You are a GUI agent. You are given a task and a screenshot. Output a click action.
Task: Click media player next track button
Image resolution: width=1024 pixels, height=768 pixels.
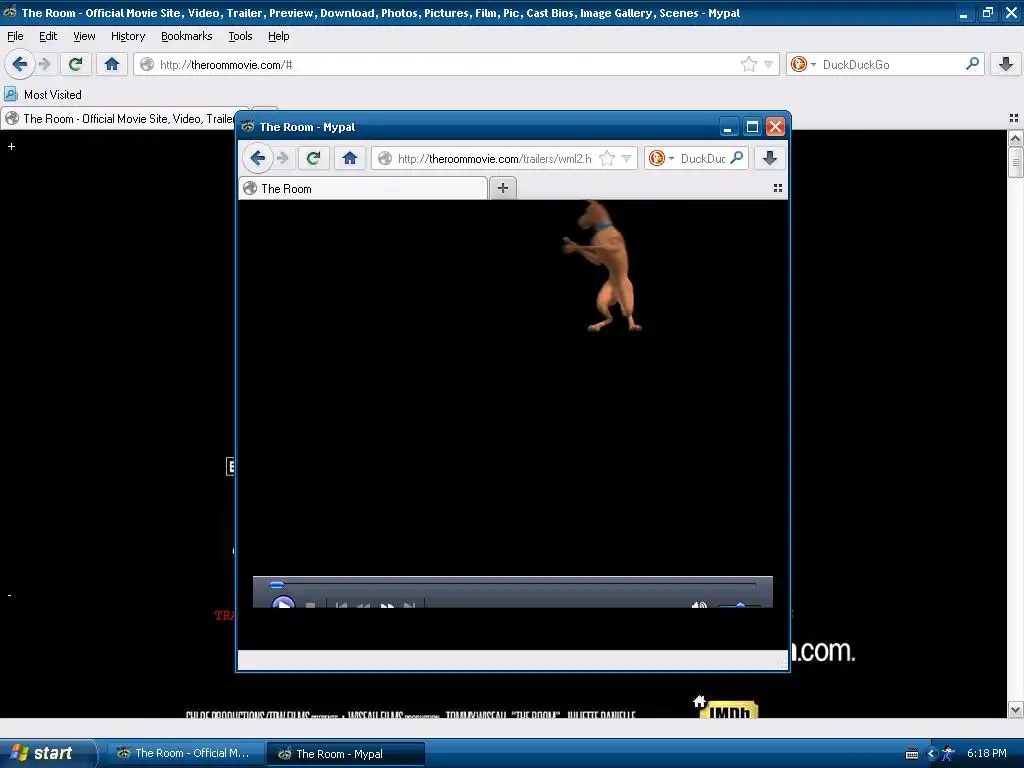pyautogui.click(x=409, y=604)
